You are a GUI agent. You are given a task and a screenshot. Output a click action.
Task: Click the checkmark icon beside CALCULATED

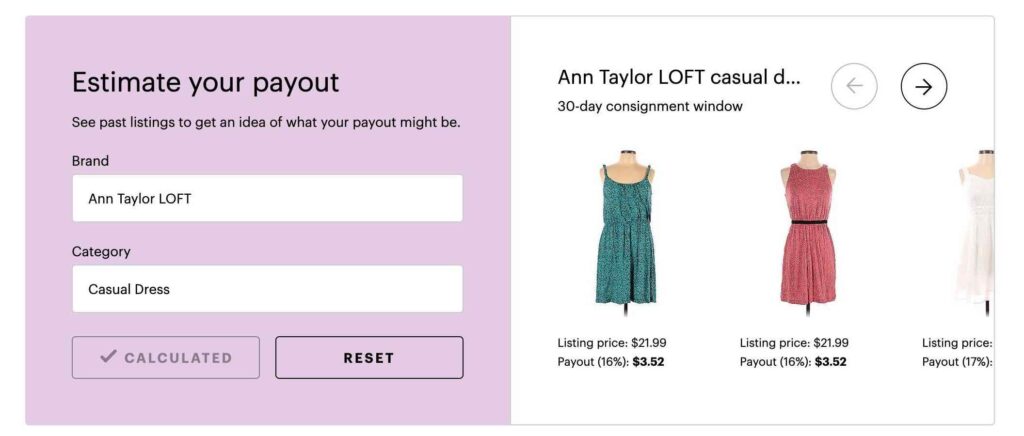pos(108,357)
